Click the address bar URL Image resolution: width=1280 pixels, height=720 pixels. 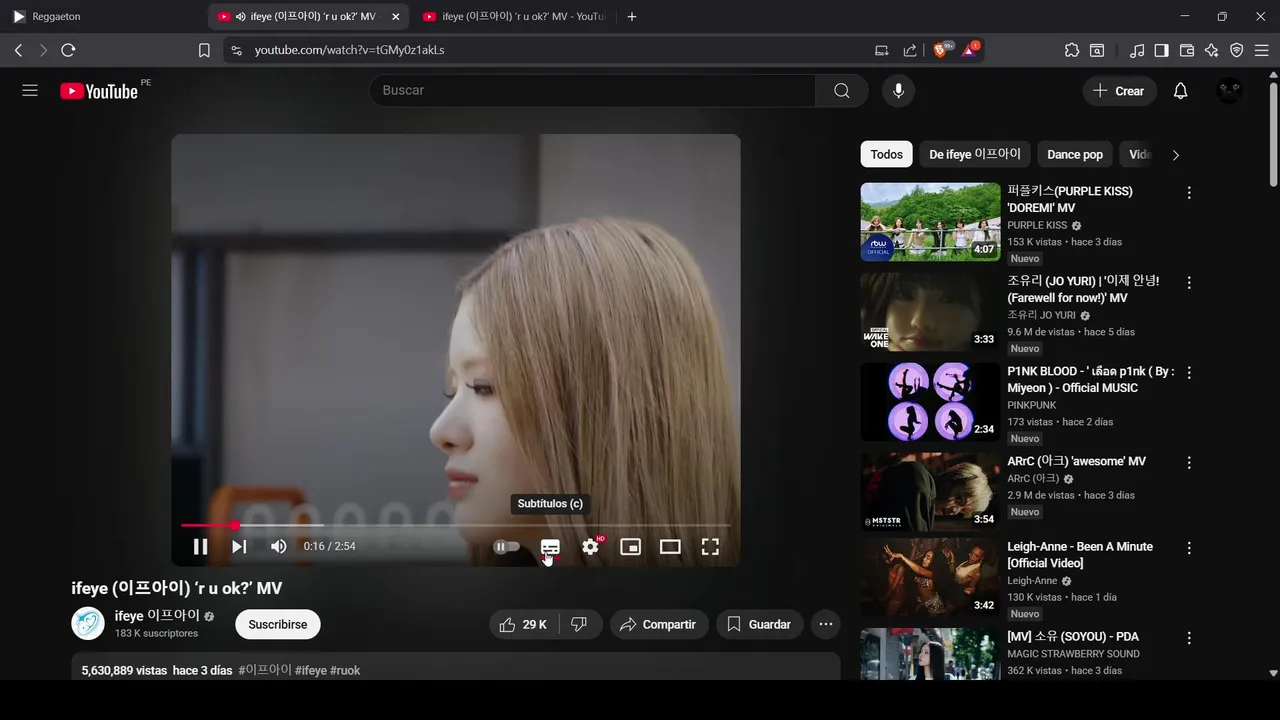click(x=349, y=50)
